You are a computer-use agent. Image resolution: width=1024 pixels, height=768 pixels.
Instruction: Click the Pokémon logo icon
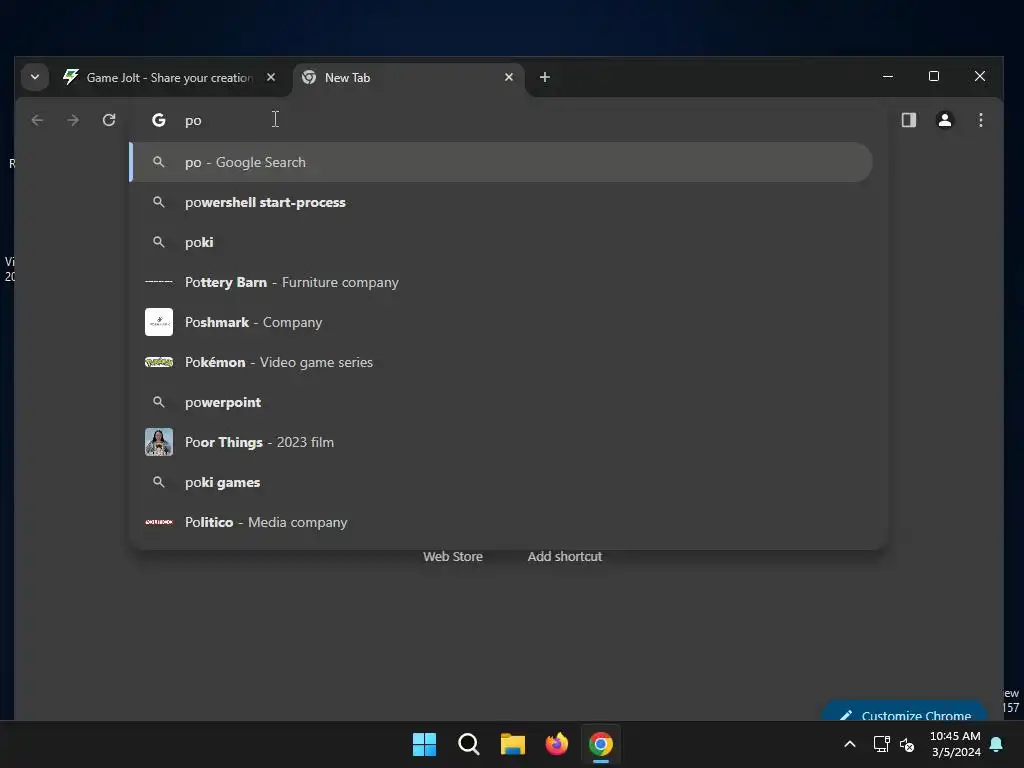coord(159,362)
